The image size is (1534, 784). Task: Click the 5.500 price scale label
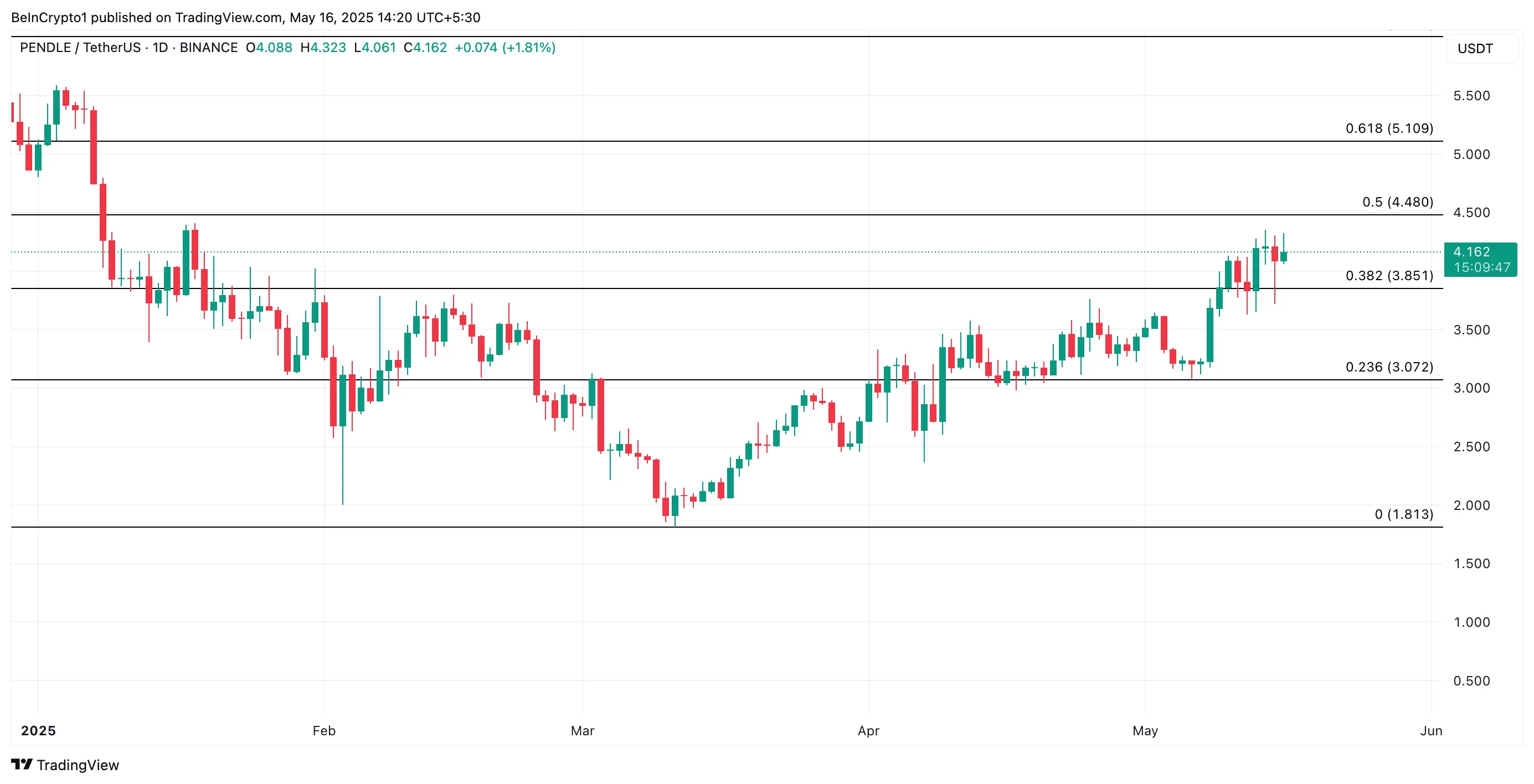pos(1471,96)
